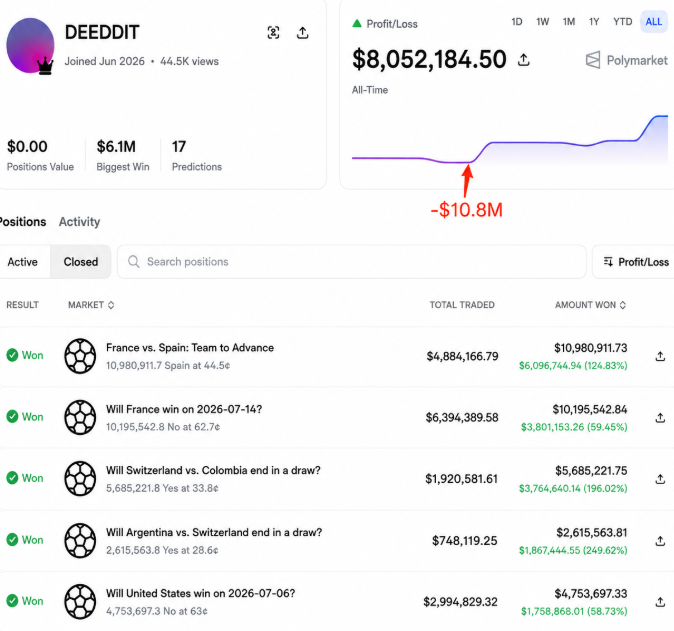The width and height of the screenshot is (674, 631).
Task: Click the $10,980,911.73 amount won
Action: tap(591, 348)
